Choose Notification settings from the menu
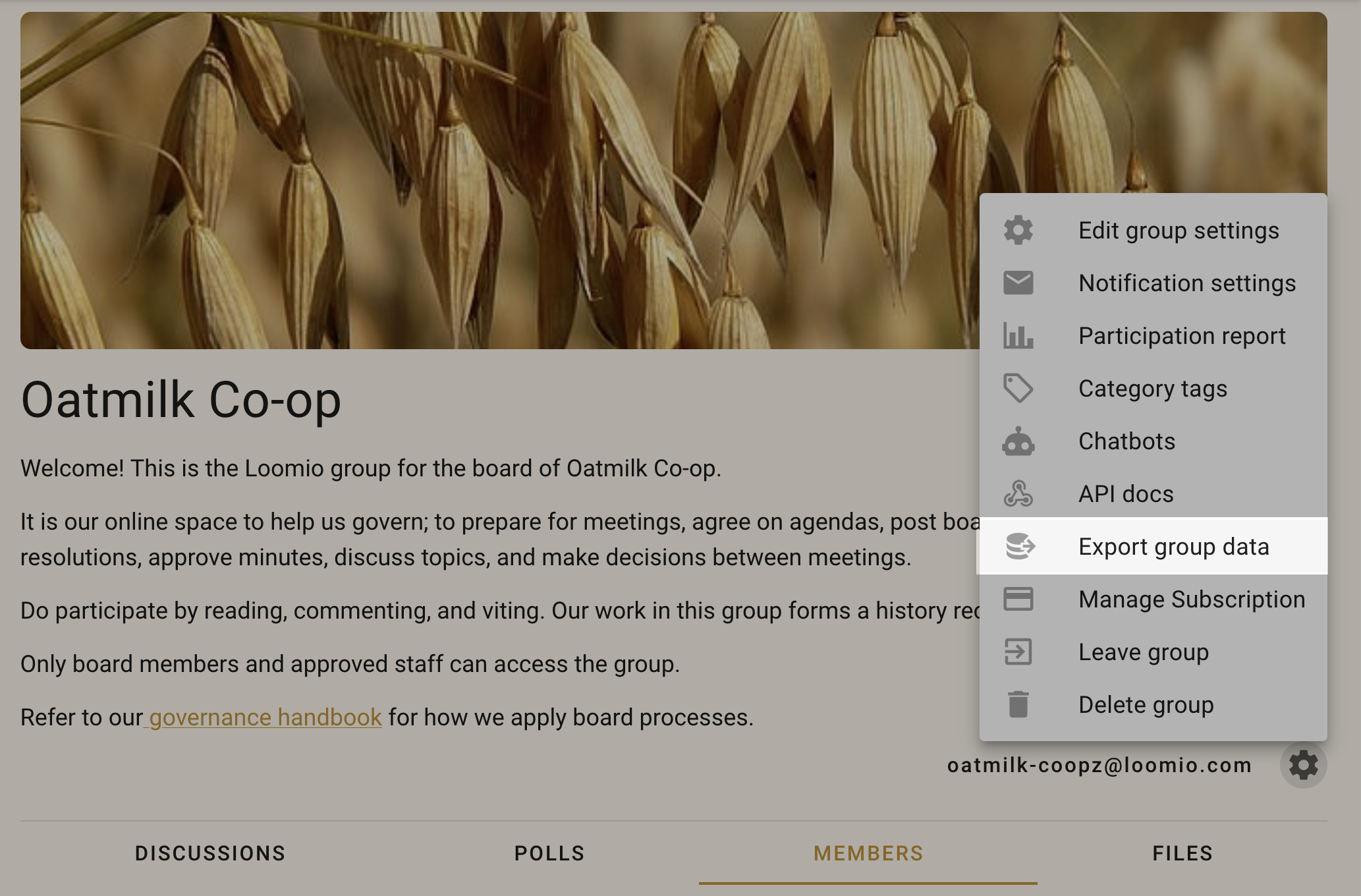The width and height of the screenshot is (1361, 896). 1153,283
